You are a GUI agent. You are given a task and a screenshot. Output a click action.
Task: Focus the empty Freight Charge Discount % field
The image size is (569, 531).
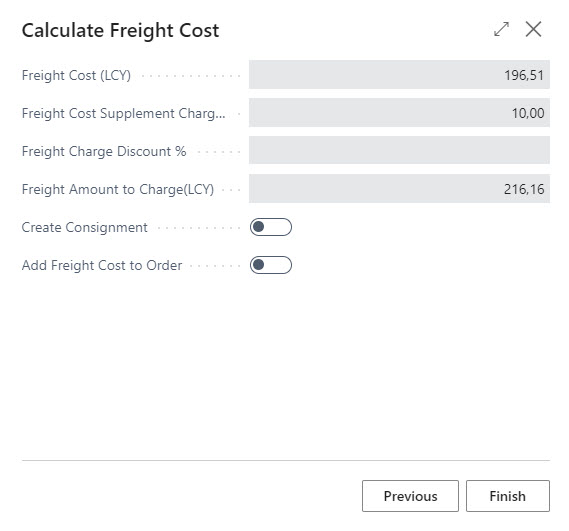tap(399, 150)
